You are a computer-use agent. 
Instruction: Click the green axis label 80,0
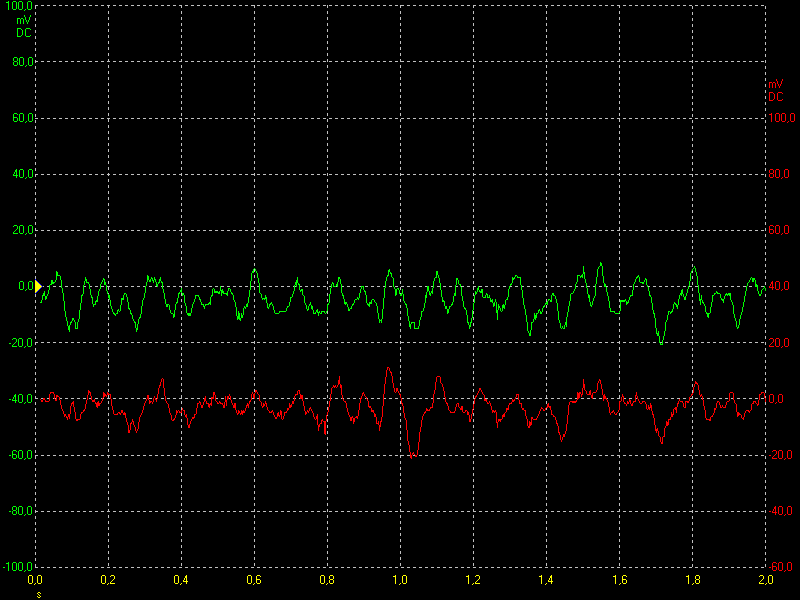22,62
